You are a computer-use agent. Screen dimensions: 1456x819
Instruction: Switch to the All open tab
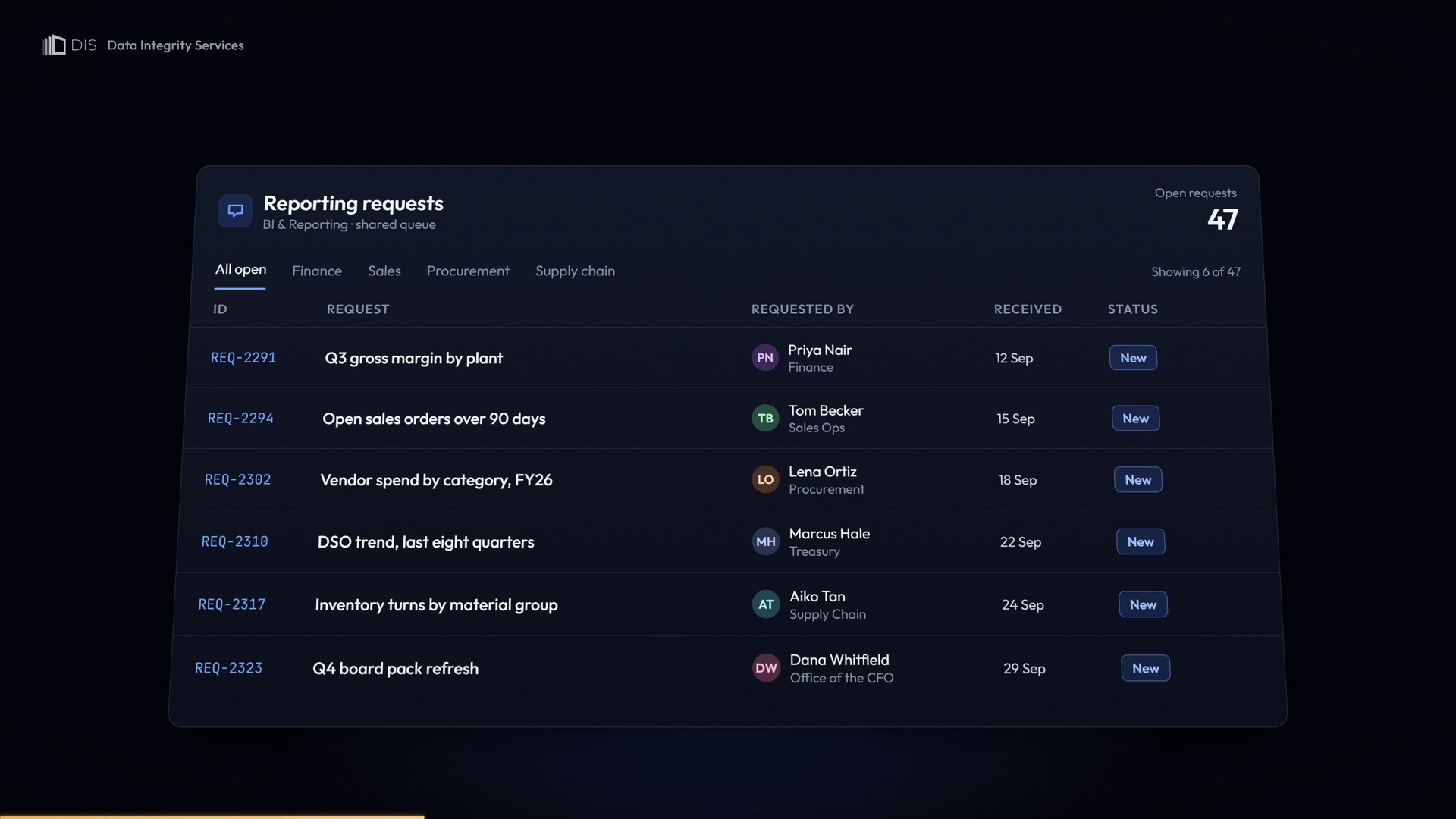point(240,270)
